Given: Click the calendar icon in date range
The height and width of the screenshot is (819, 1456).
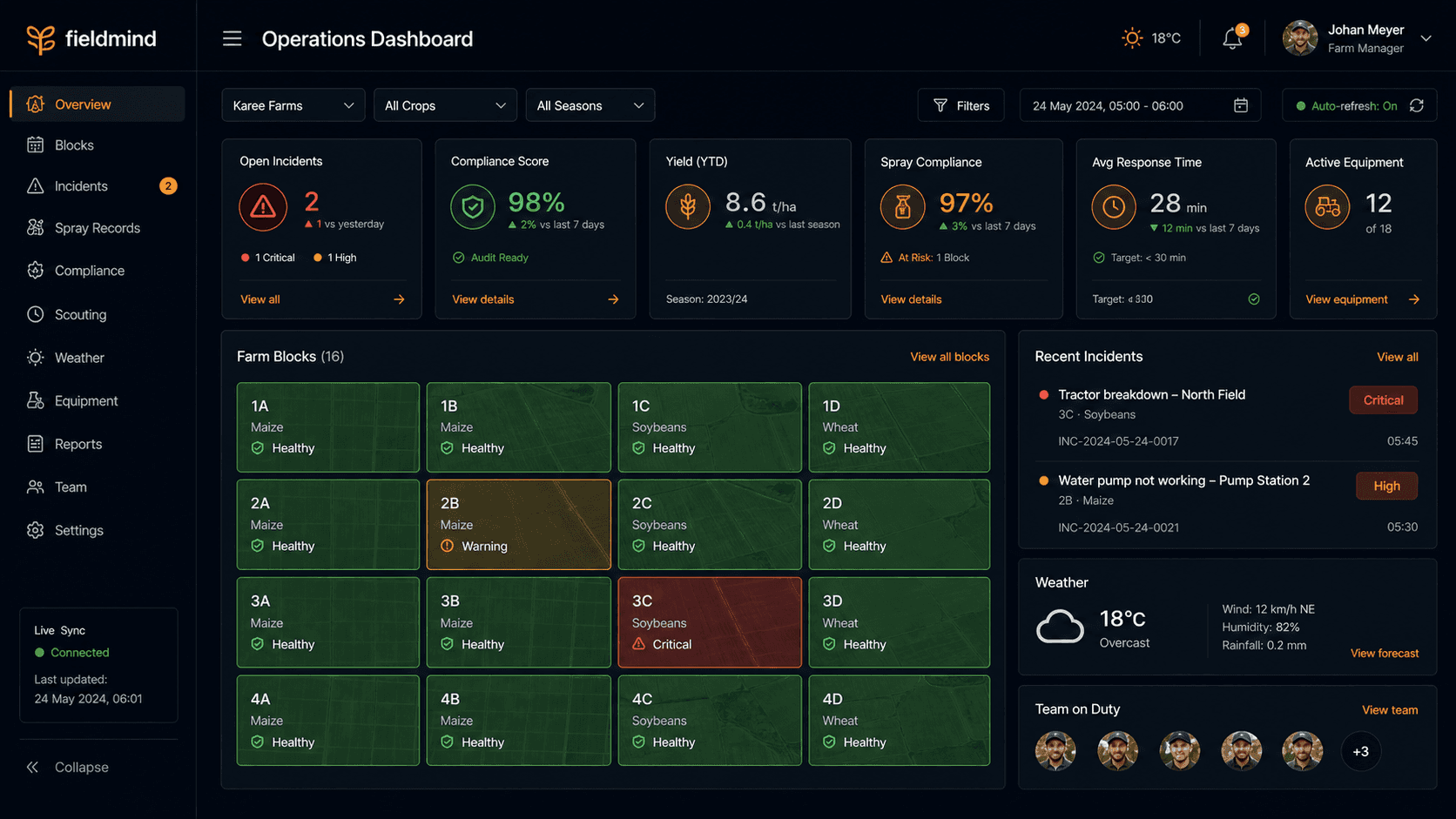Looking at the screenshot, I should coord(1241,105).
